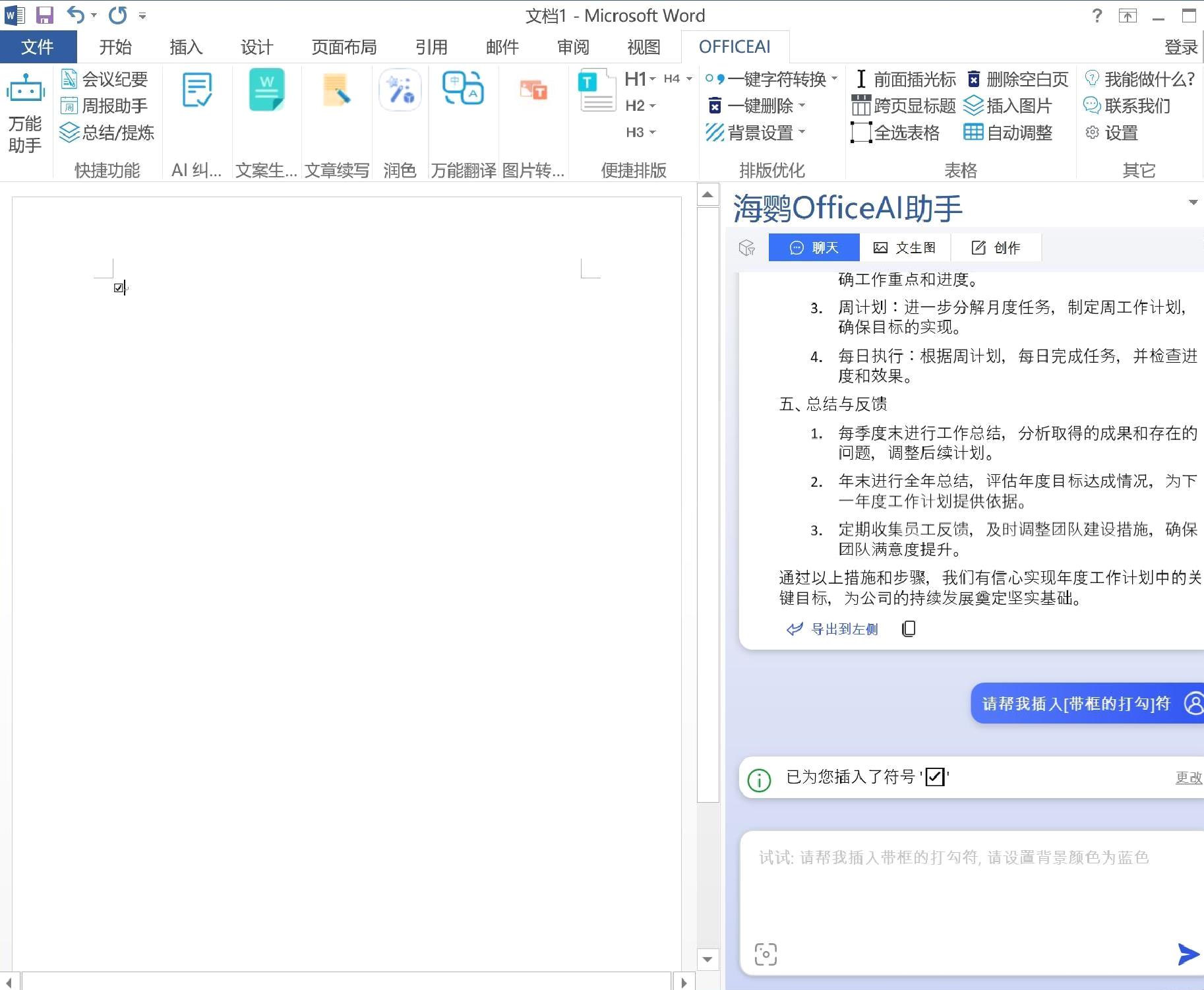Open the 润色 magic wand icon
The image size is (1204, 990).
[x=400, y=90]
